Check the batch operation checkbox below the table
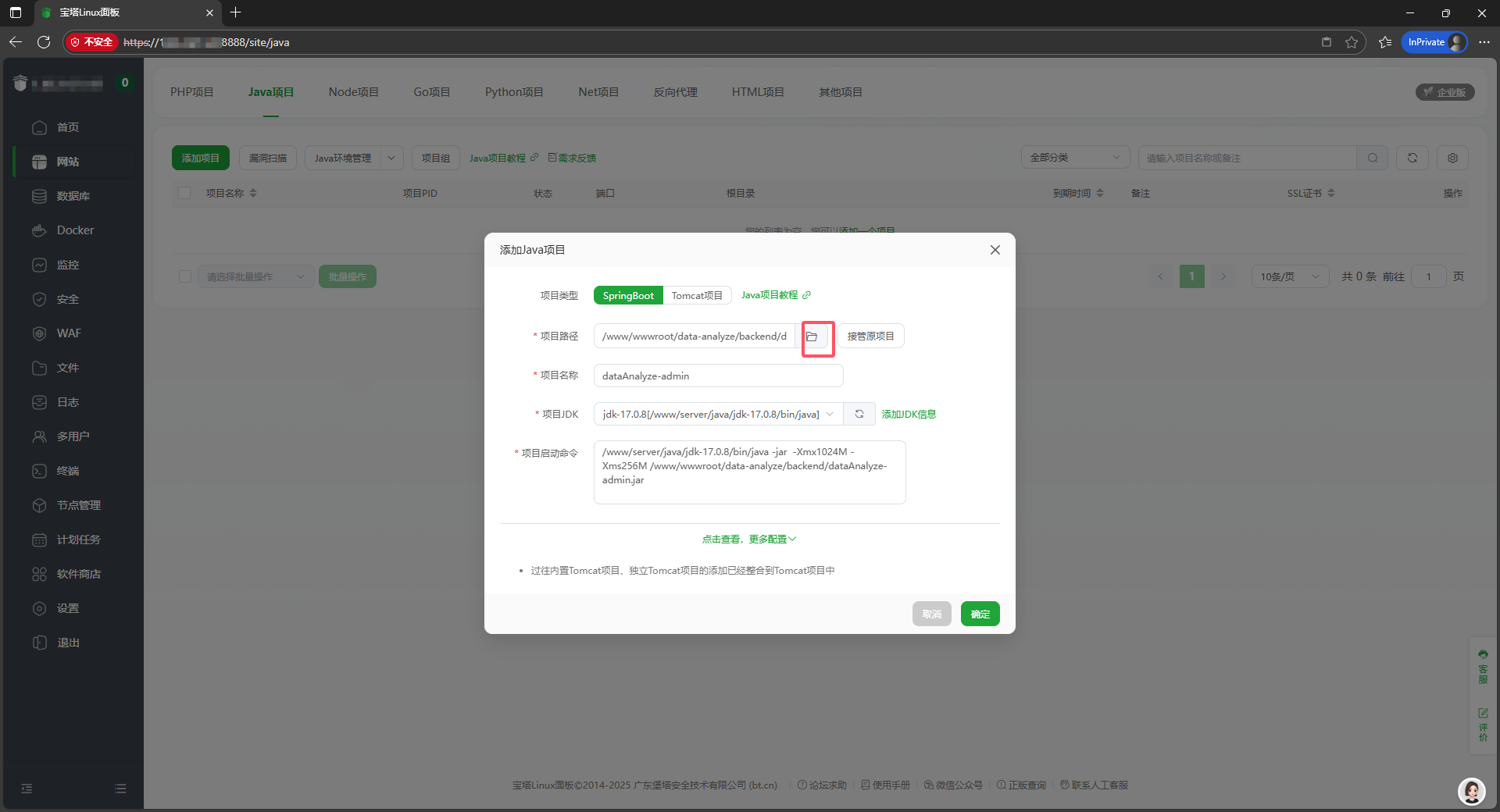This screenshot has height=812, width=1500. tap(184, 276)
